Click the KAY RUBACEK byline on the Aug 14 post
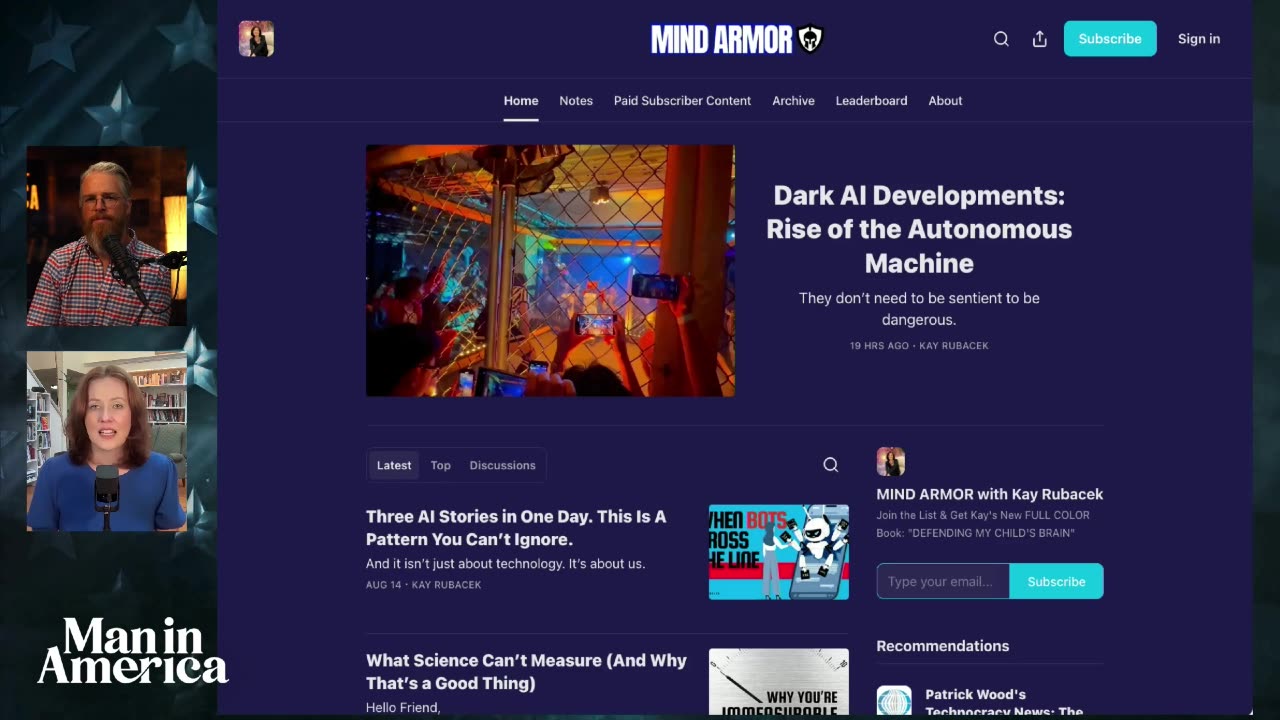Viewport: 1280px width, 720px height. (x=446, y=585)
